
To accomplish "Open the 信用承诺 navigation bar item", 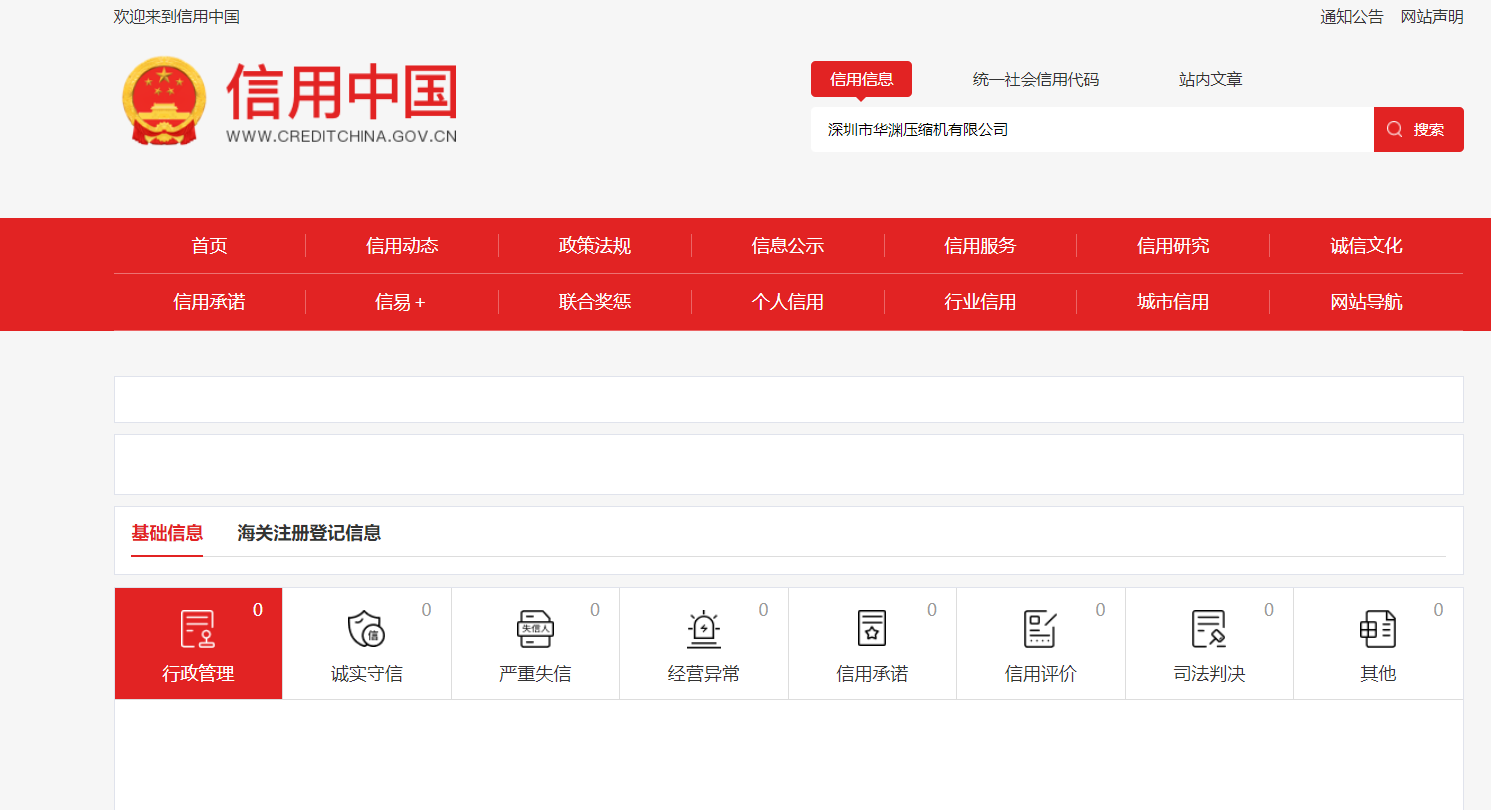I will tap(210, 302).
